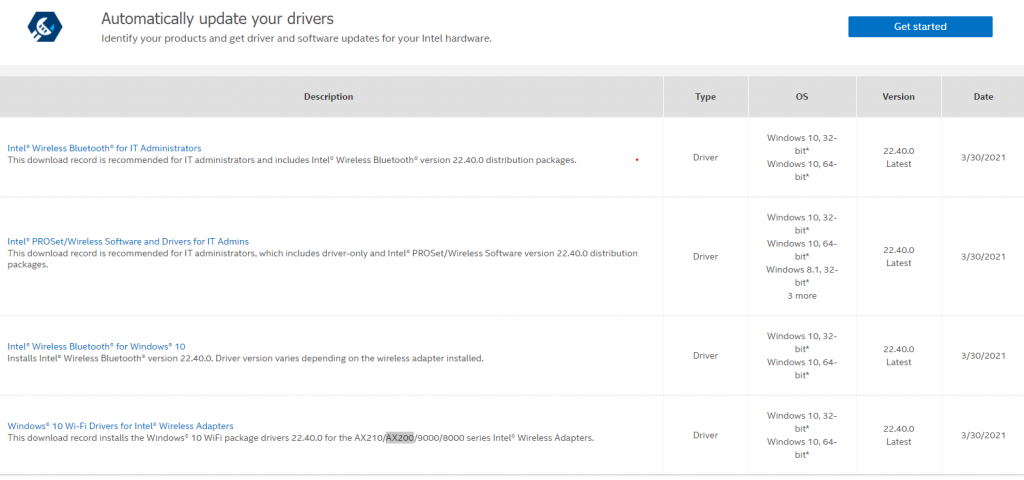Click OS cell in Bluetooth IT Administrators row
Viewport: 1024px width, 480px height.
tap(802, 157)
